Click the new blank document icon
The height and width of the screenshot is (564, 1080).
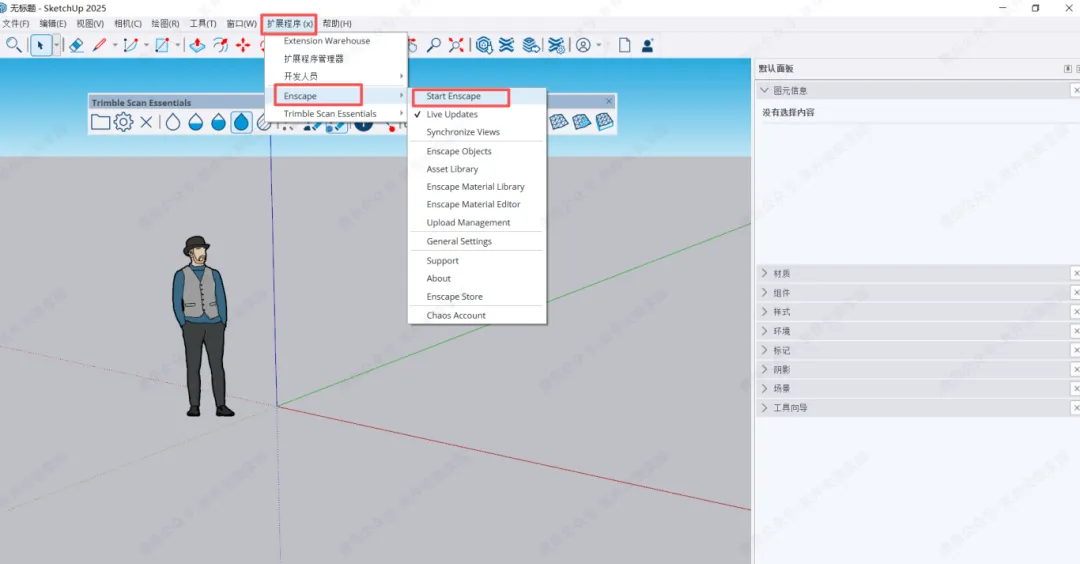pos(625,45)
